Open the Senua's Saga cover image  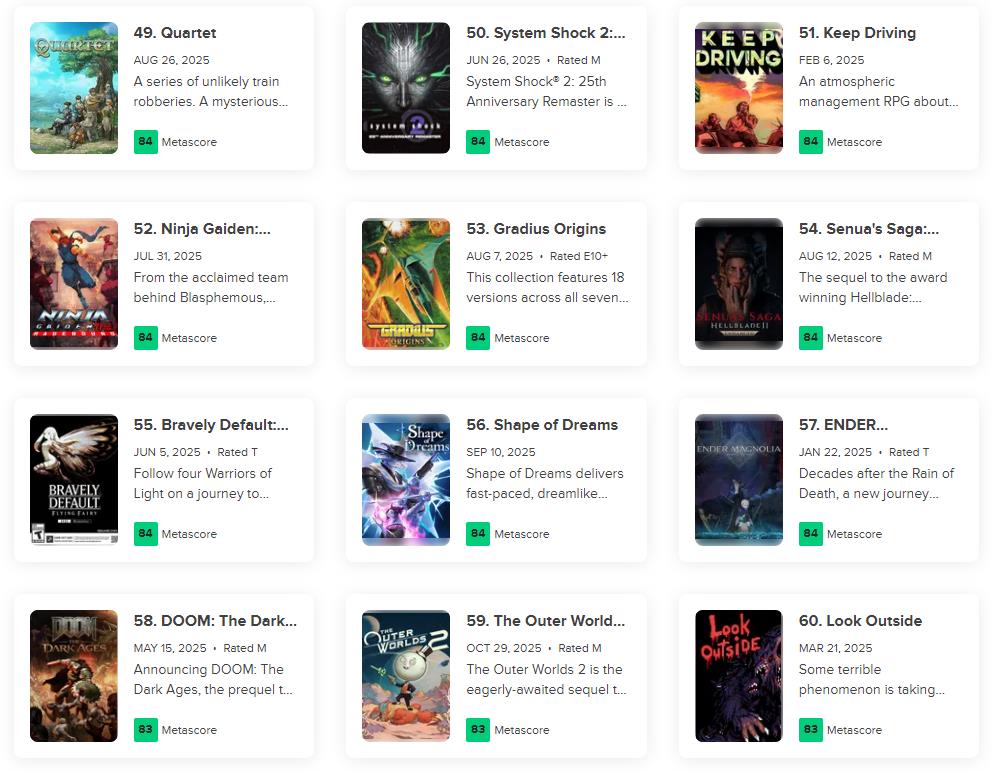click(738, 284)
